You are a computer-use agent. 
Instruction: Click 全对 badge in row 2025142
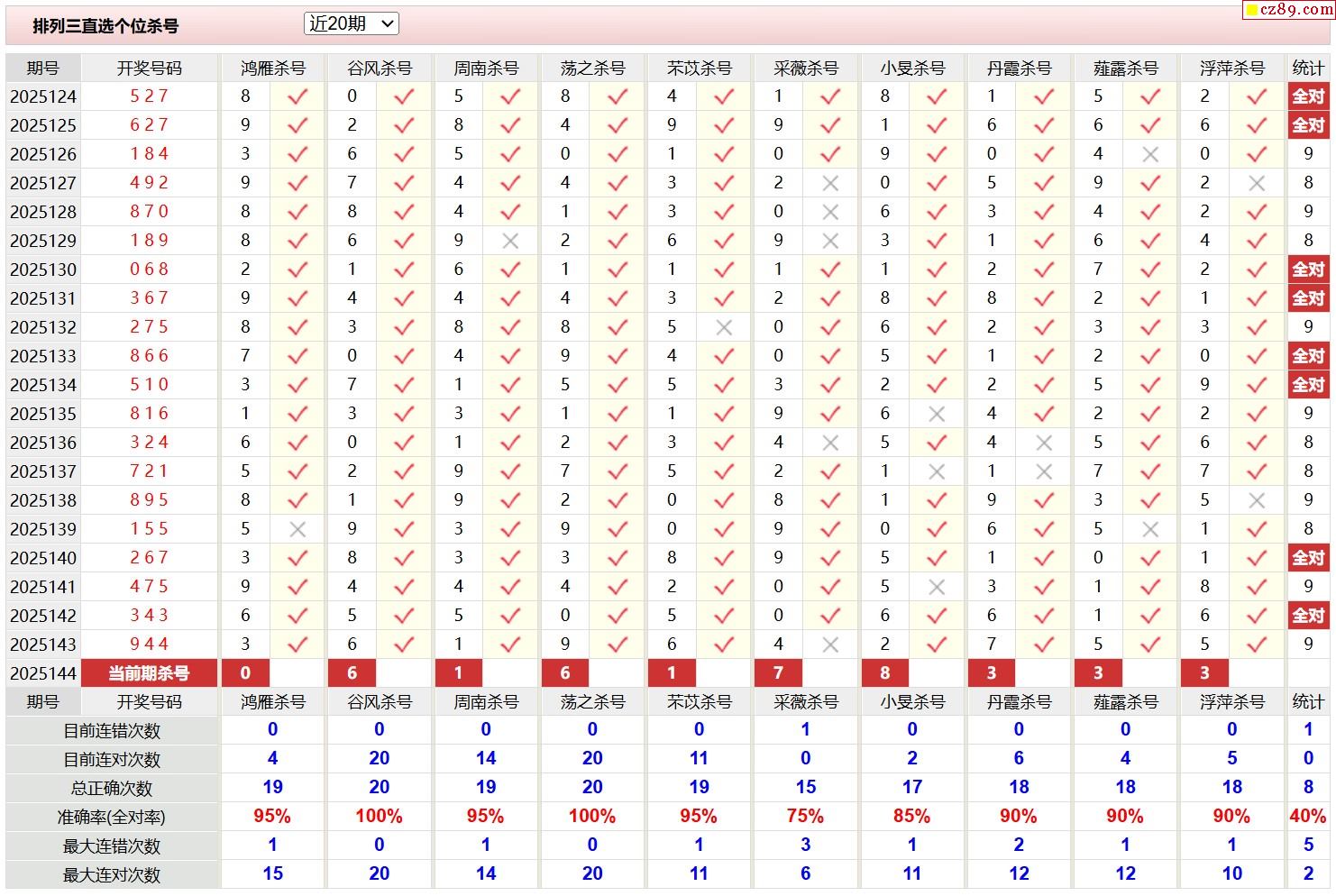coord(1308,616)
